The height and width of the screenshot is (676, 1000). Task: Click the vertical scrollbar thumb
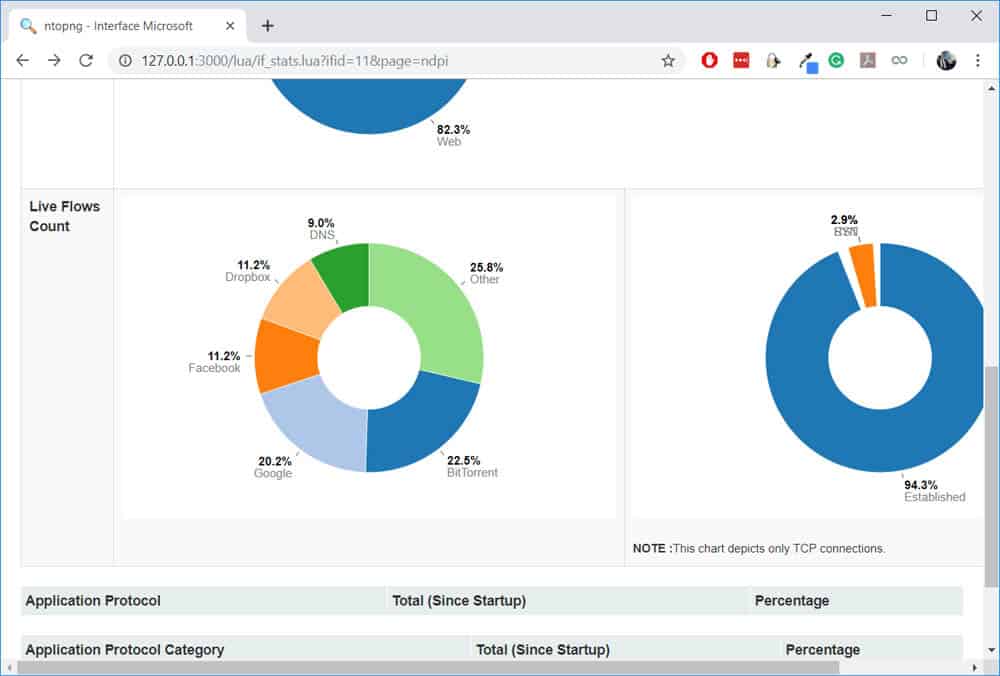pyautogui.click(x=991, y=476)
